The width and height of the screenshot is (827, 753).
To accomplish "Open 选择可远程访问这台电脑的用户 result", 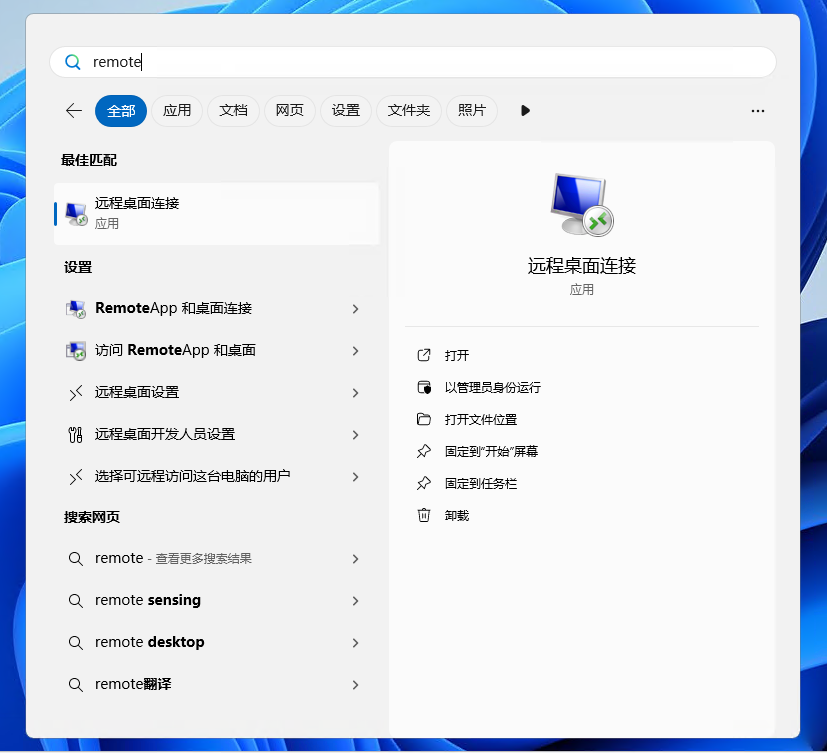I will pyautogui.click(x=193, y=477).
